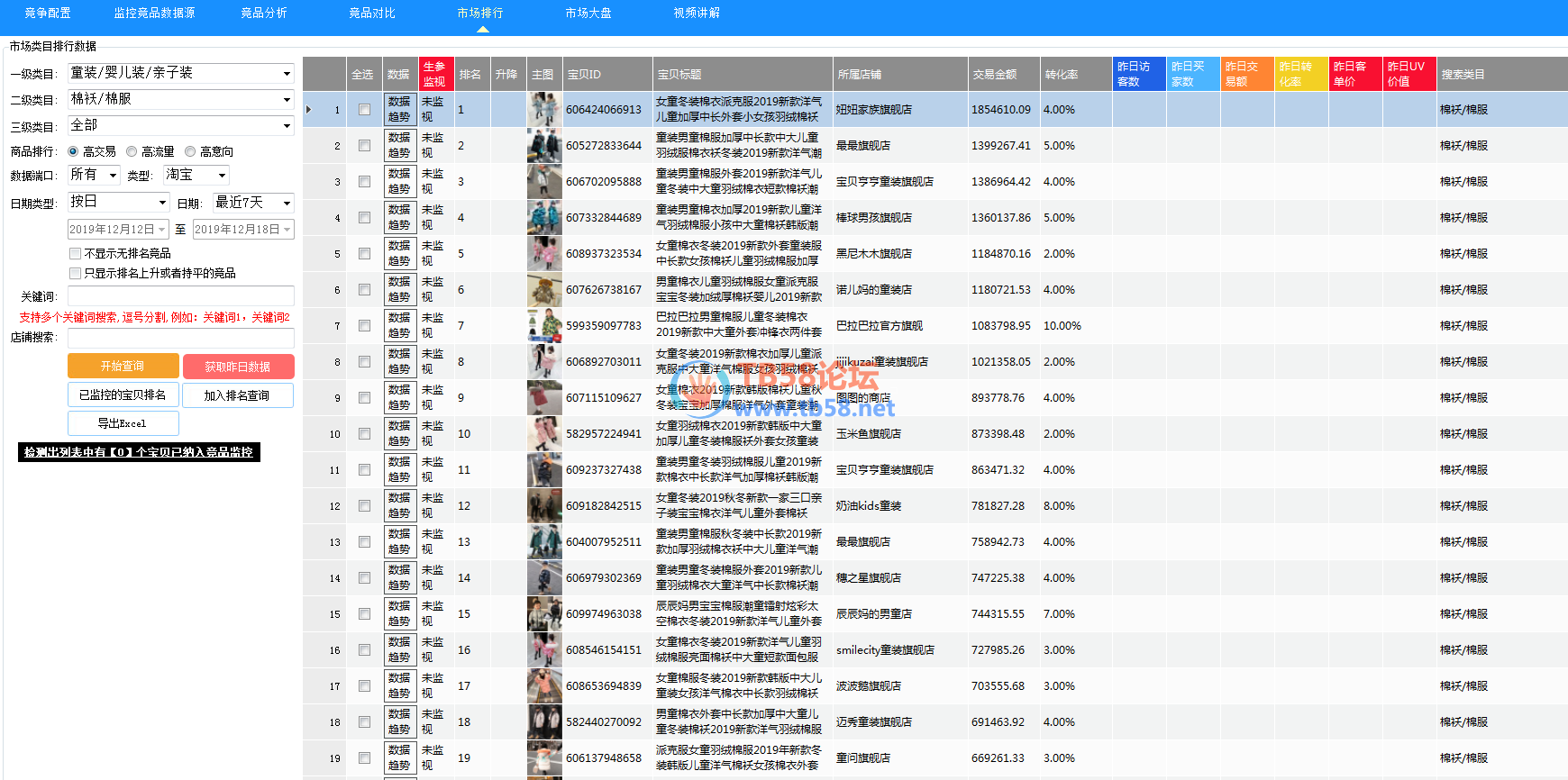Viewport: 1568px width, 780px height.
Task: Click the product thumbnail in row 1
Action: coord(544,109)
